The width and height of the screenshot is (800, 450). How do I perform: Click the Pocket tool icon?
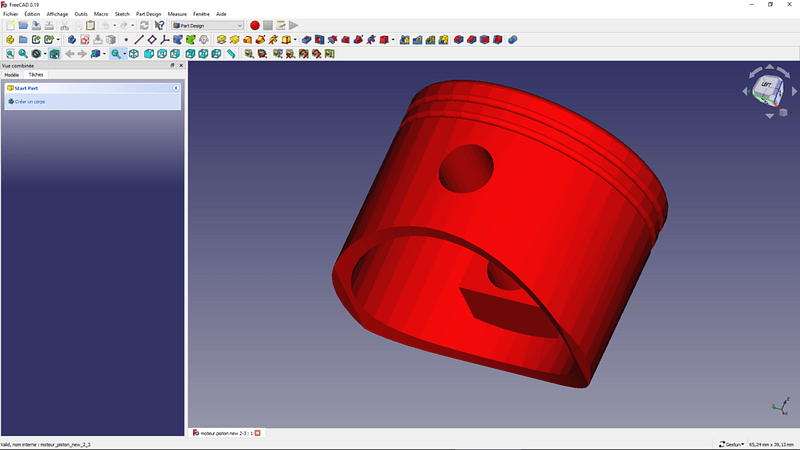tap(307, 40)
